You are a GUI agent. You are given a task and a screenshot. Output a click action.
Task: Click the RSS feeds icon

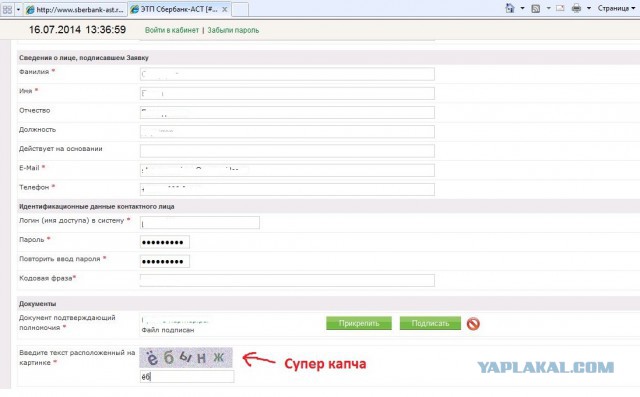(x=536, y=8)
